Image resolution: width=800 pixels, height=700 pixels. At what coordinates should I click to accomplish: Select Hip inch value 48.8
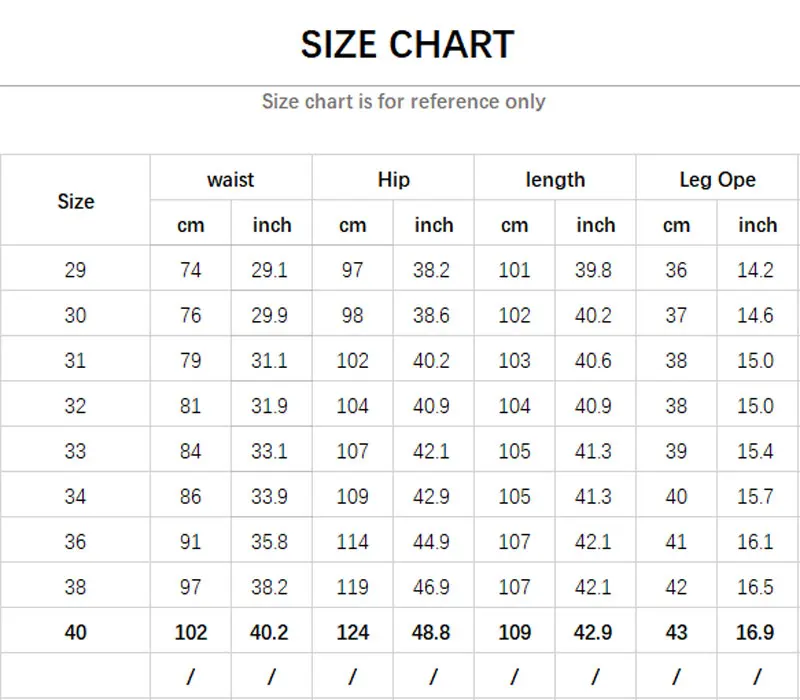tap(432, 632)
